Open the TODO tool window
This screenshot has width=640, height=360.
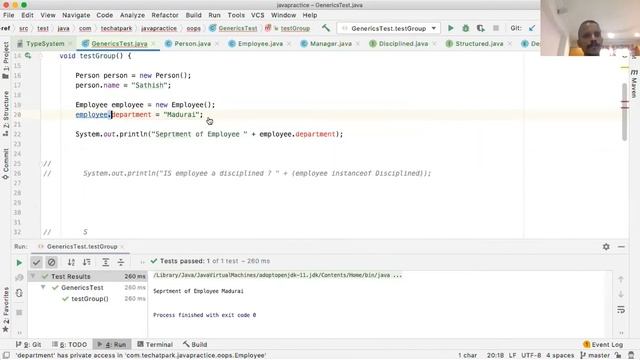[70, 344]
